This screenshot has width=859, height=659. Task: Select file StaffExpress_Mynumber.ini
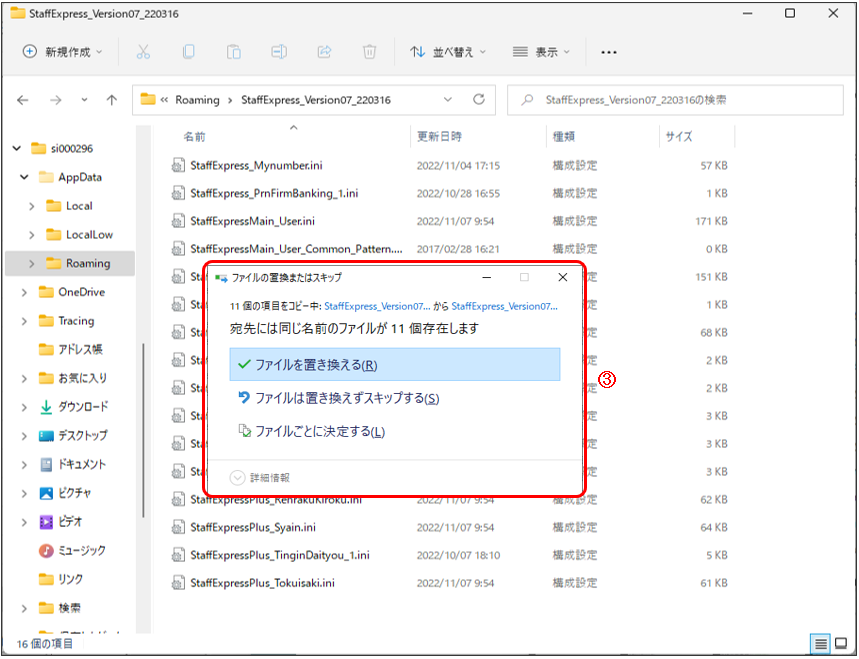coord(256,165)
